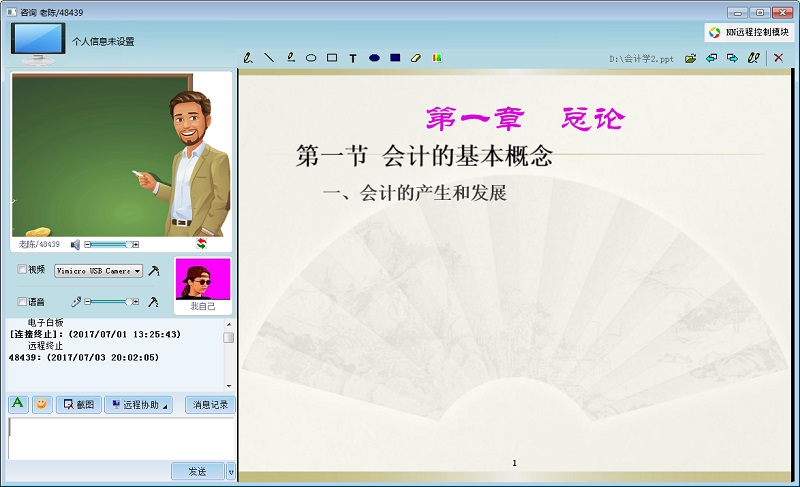Open the whiteboard color picker icon

click(x=437, y=58)
